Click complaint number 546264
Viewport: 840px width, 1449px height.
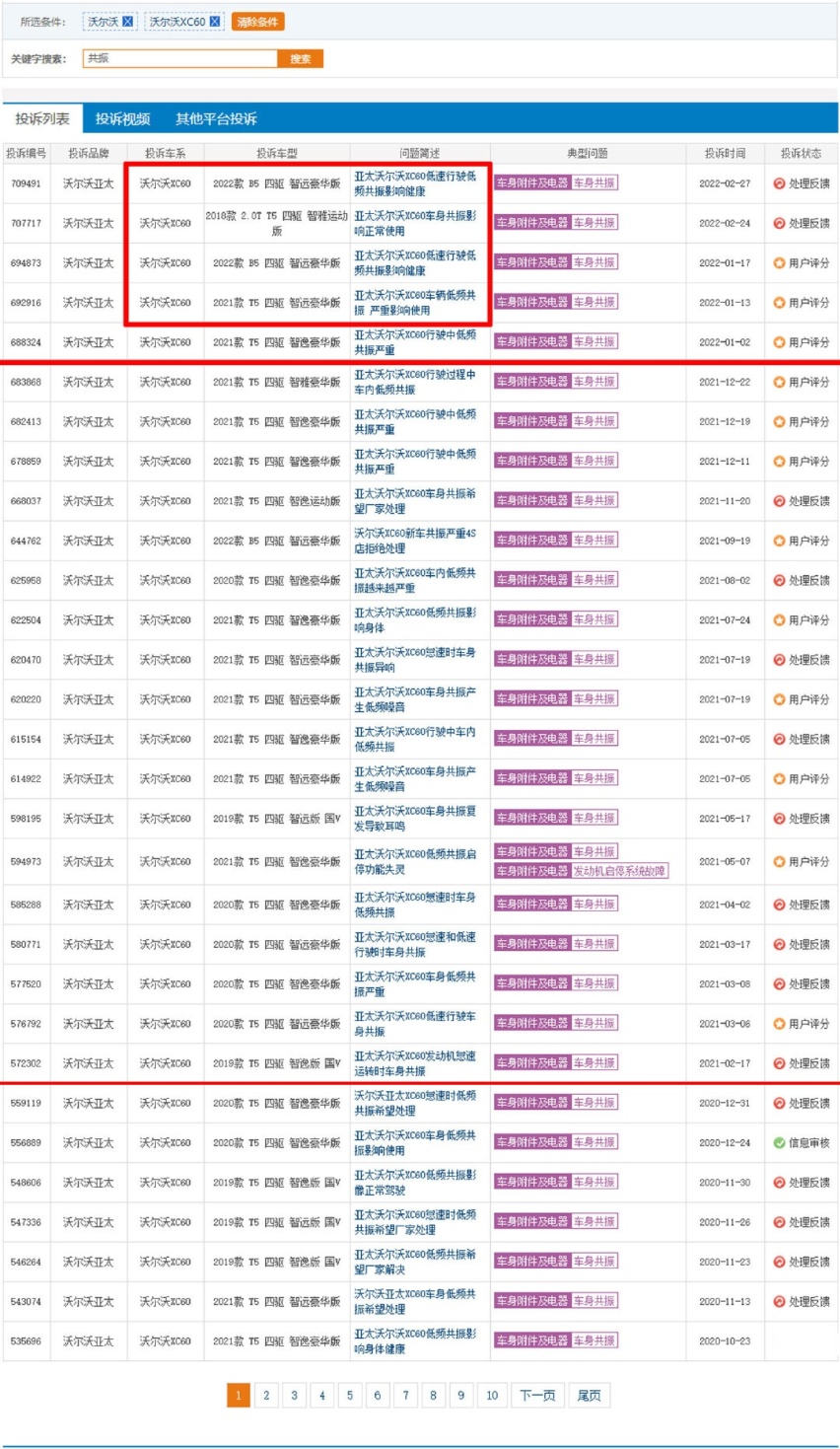coord(26,1263)
